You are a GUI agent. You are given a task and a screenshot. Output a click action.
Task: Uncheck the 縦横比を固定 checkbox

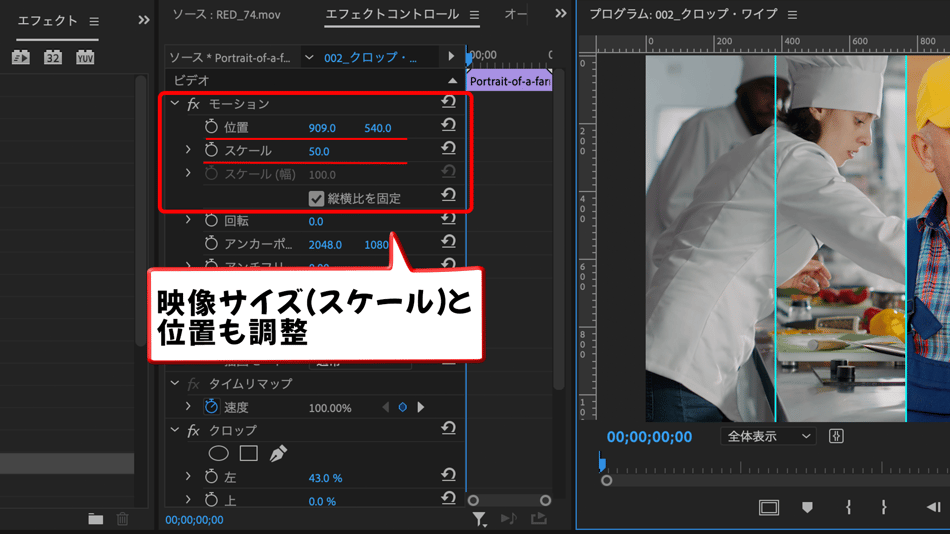tap(316, 198)
